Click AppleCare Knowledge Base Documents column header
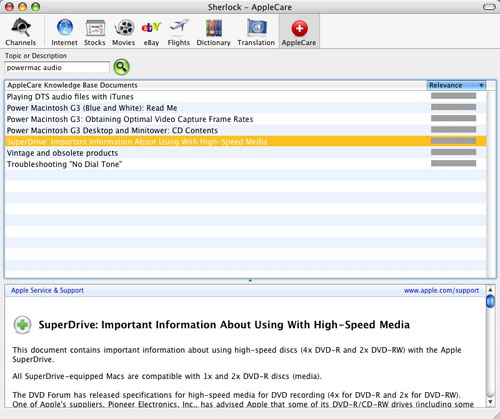The width and height of the screenshot is (500, 419). (215, 85)
